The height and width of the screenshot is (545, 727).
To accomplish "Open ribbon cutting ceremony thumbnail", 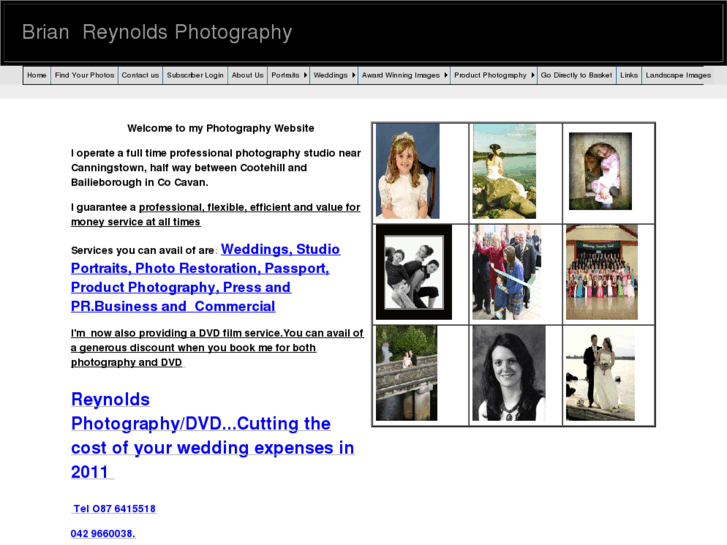I will click(507, 272).
